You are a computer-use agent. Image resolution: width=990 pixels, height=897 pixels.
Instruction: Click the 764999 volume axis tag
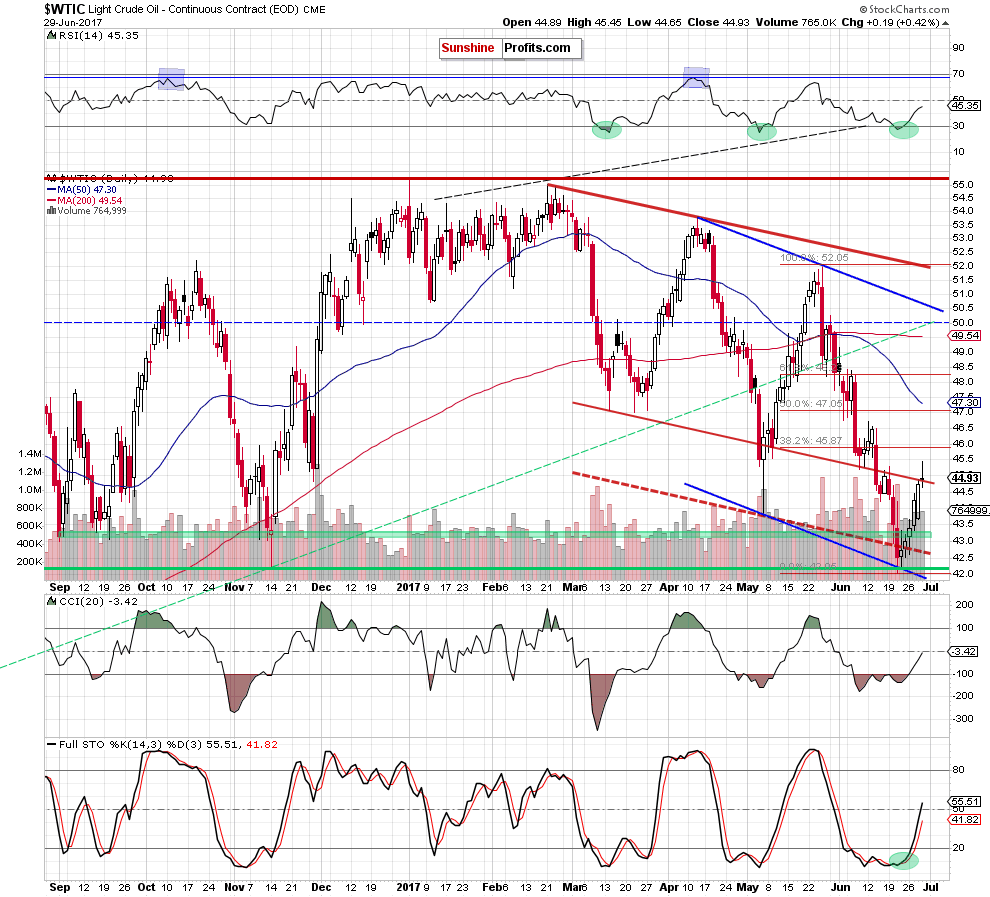(970, 510)
